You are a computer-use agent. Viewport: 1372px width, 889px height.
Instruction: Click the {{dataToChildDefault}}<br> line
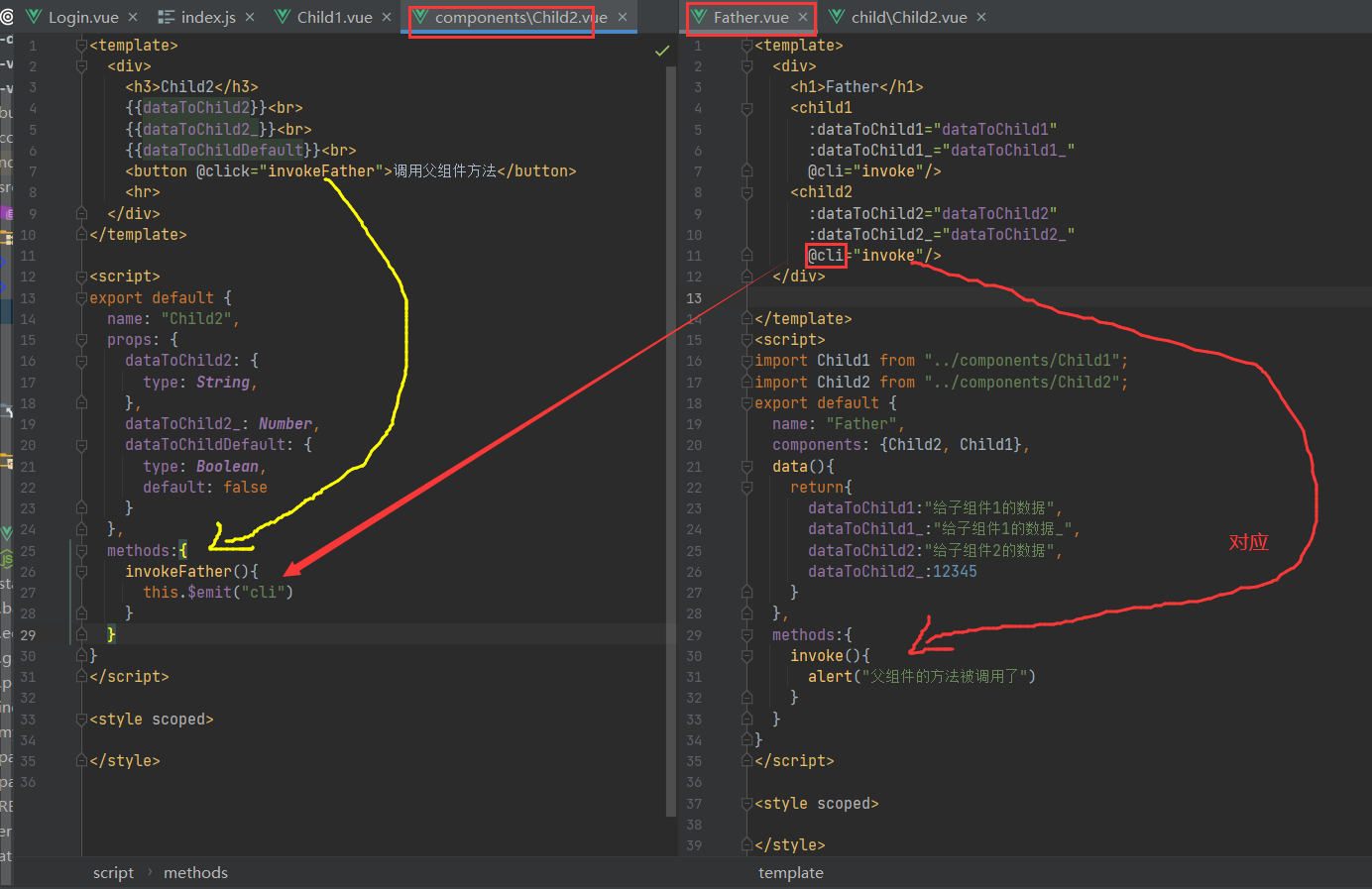click(241, 151)
